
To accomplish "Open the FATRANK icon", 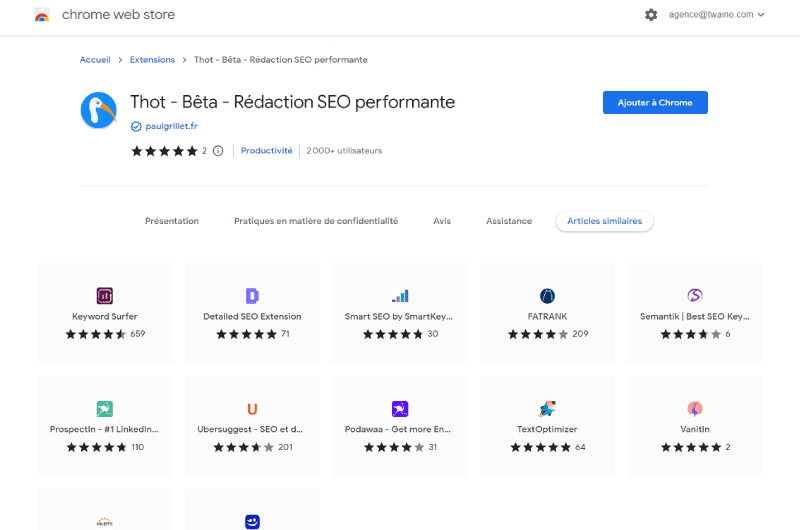I will 547,296.
